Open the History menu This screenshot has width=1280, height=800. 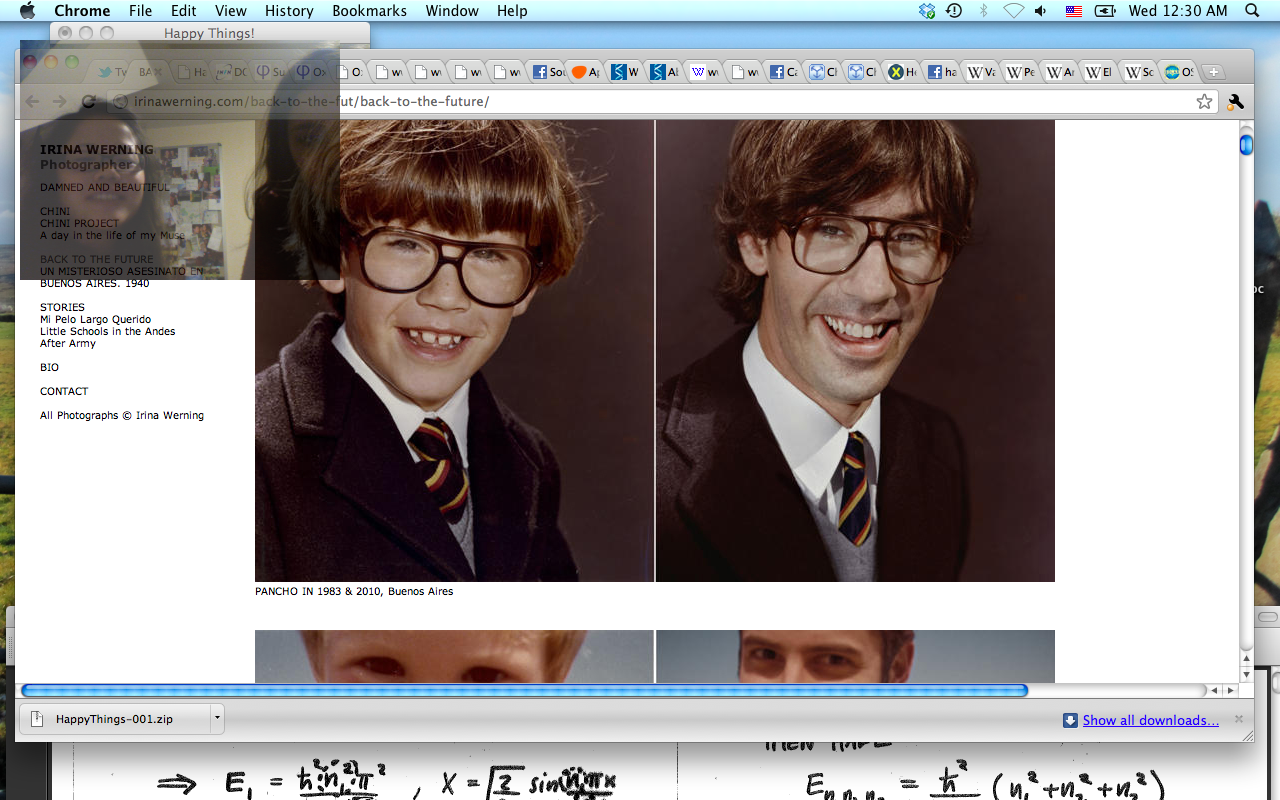click(x=289, y=11)
